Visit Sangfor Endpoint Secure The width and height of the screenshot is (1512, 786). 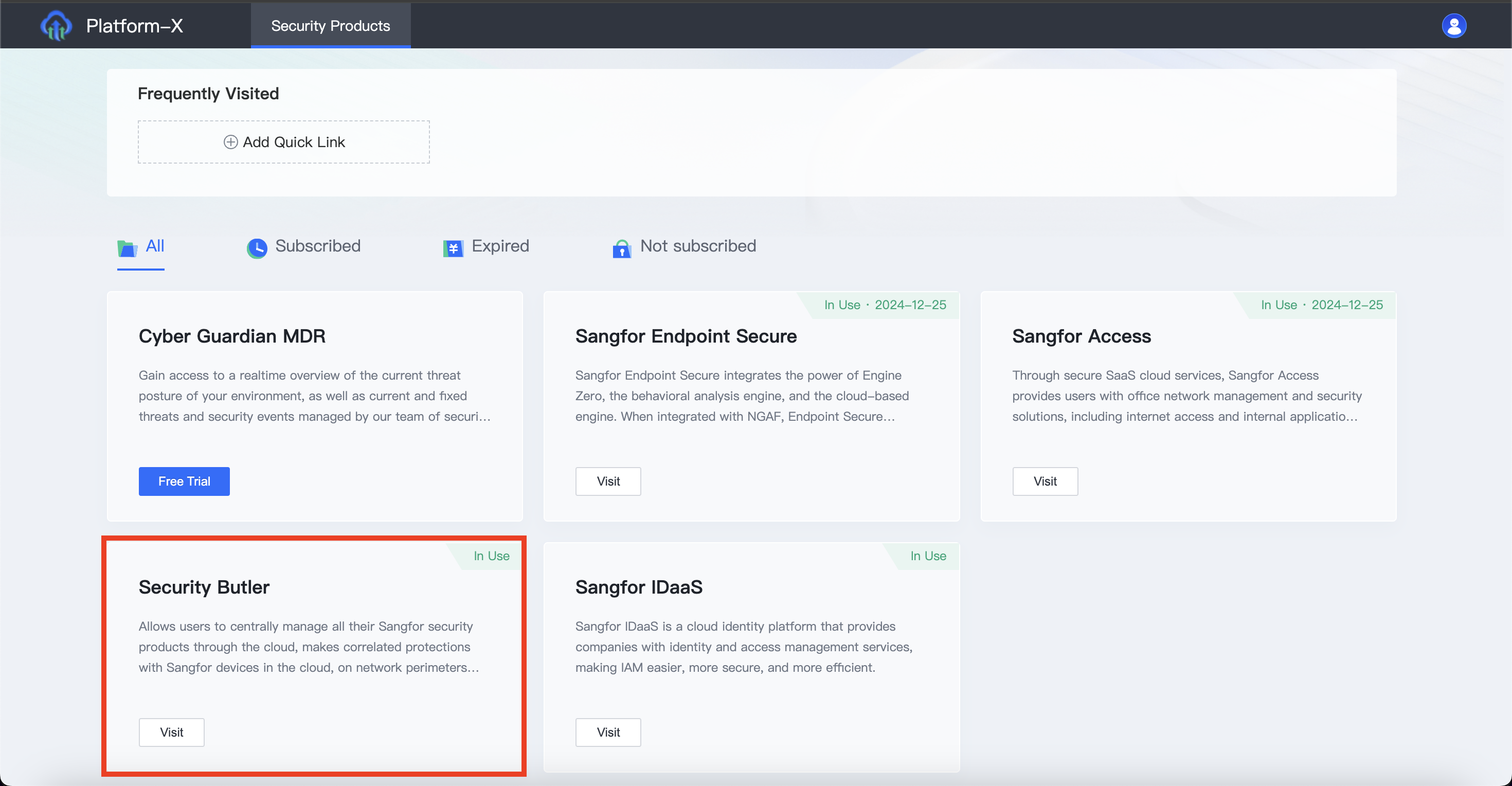(608, 481)
